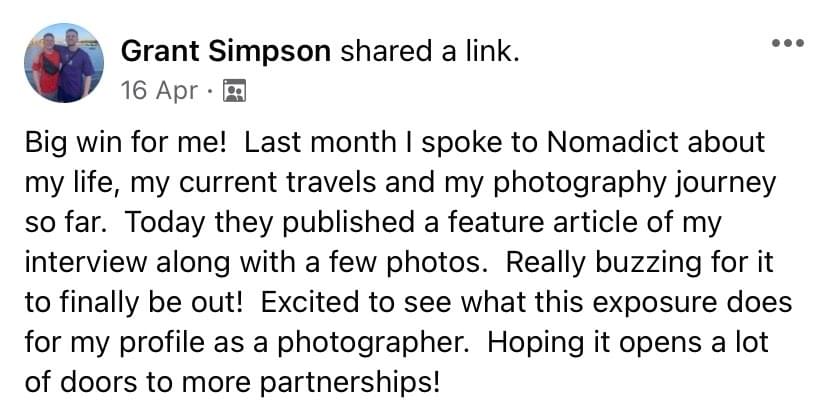
Task: Click the friends audience privacy icon
Action: click(234, 90)
